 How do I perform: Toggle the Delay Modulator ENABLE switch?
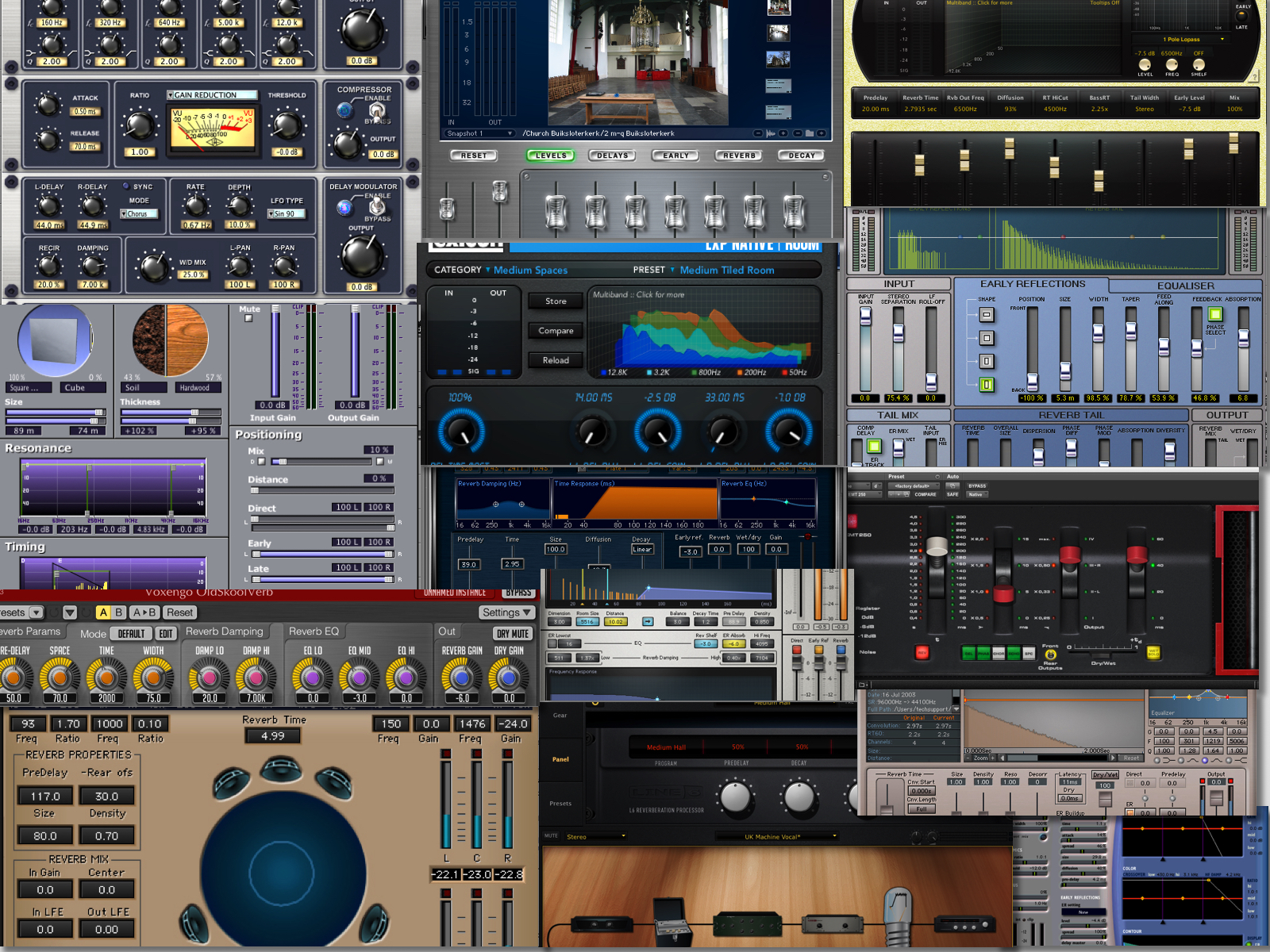coord(378,206)
